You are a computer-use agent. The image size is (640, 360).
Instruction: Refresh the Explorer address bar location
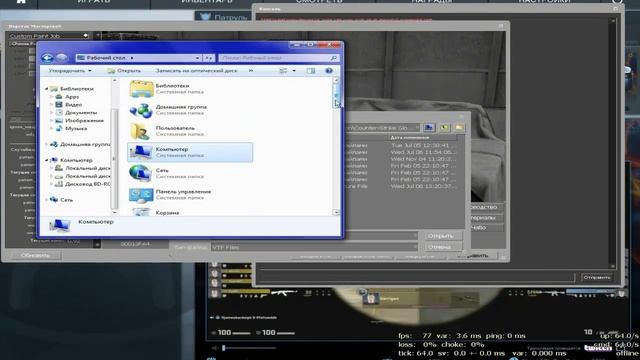(209, 58)
